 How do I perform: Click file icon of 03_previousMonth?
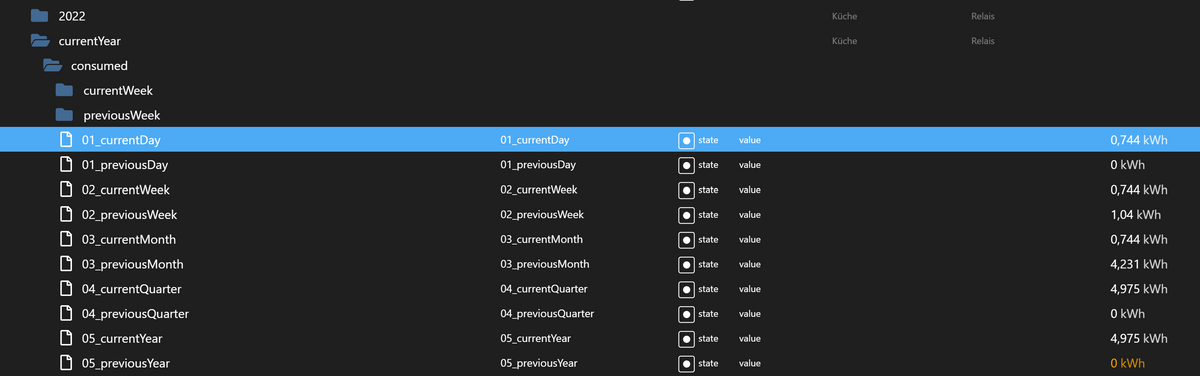coord(67,264)
